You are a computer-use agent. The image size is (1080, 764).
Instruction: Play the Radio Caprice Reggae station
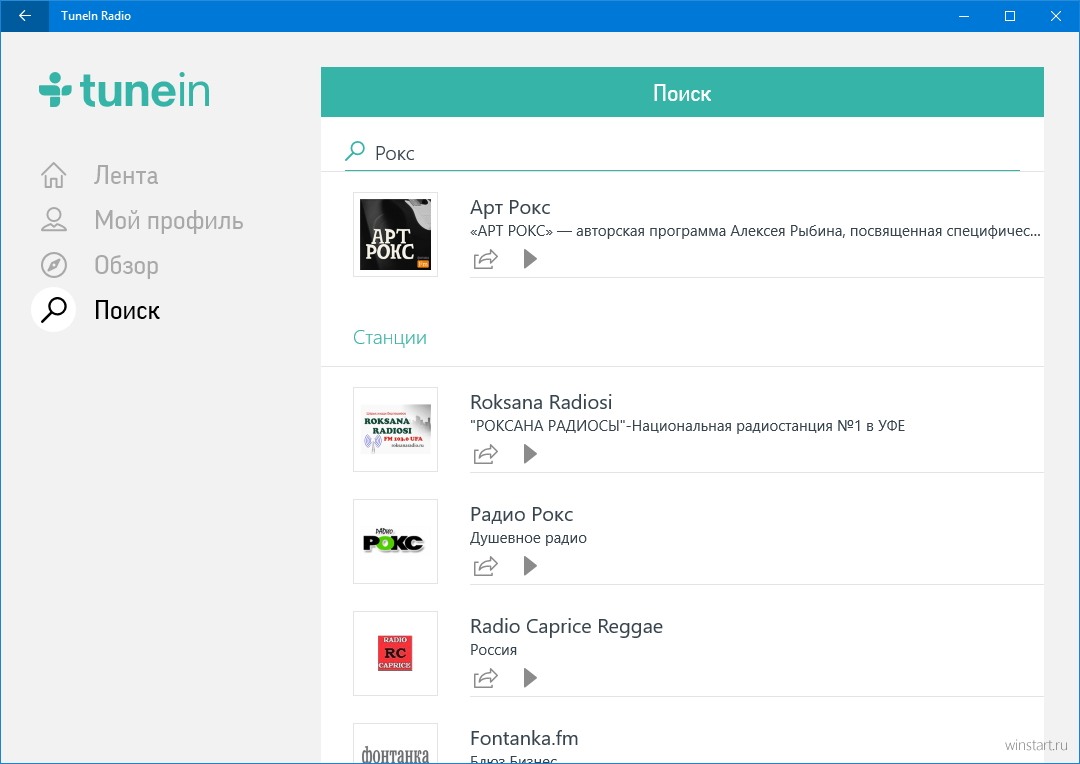(530, 678)
